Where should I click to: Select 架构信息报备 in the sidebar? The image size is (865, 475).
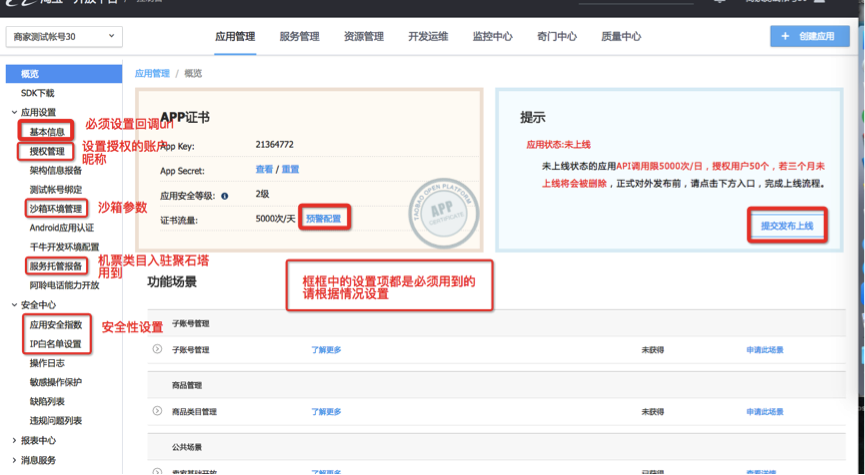[x=56, y=170]
